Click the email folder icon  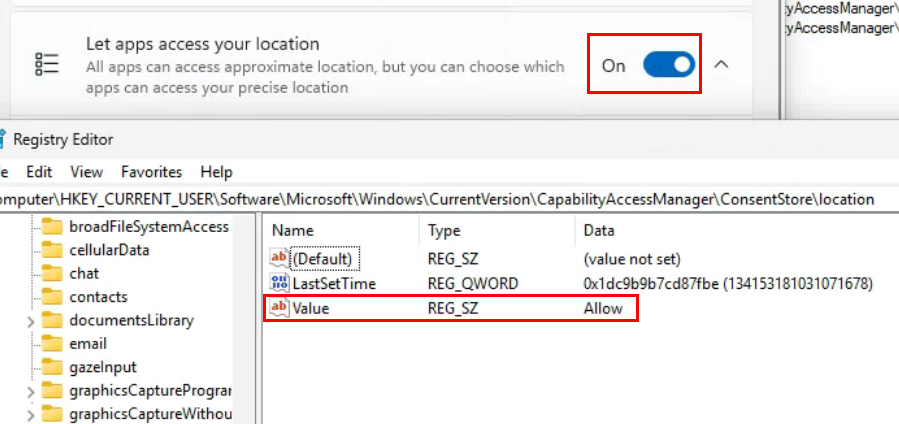tap(52, 344)
